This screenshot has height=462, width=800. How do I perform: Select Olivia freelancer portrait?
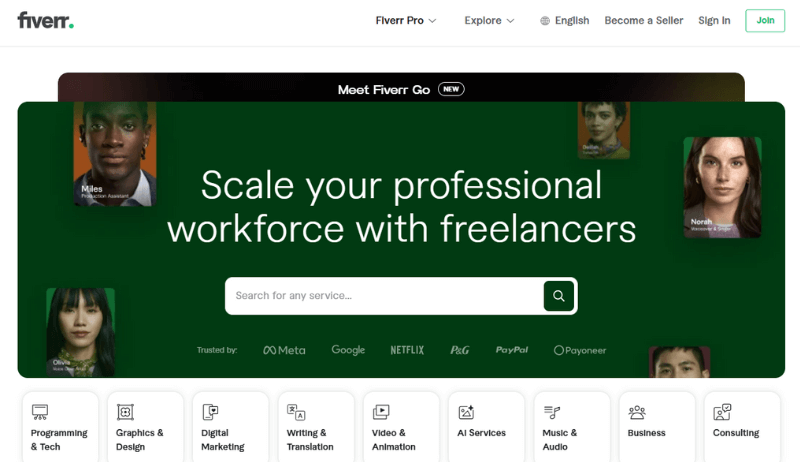pyautogui.click(x=81, y=332)
